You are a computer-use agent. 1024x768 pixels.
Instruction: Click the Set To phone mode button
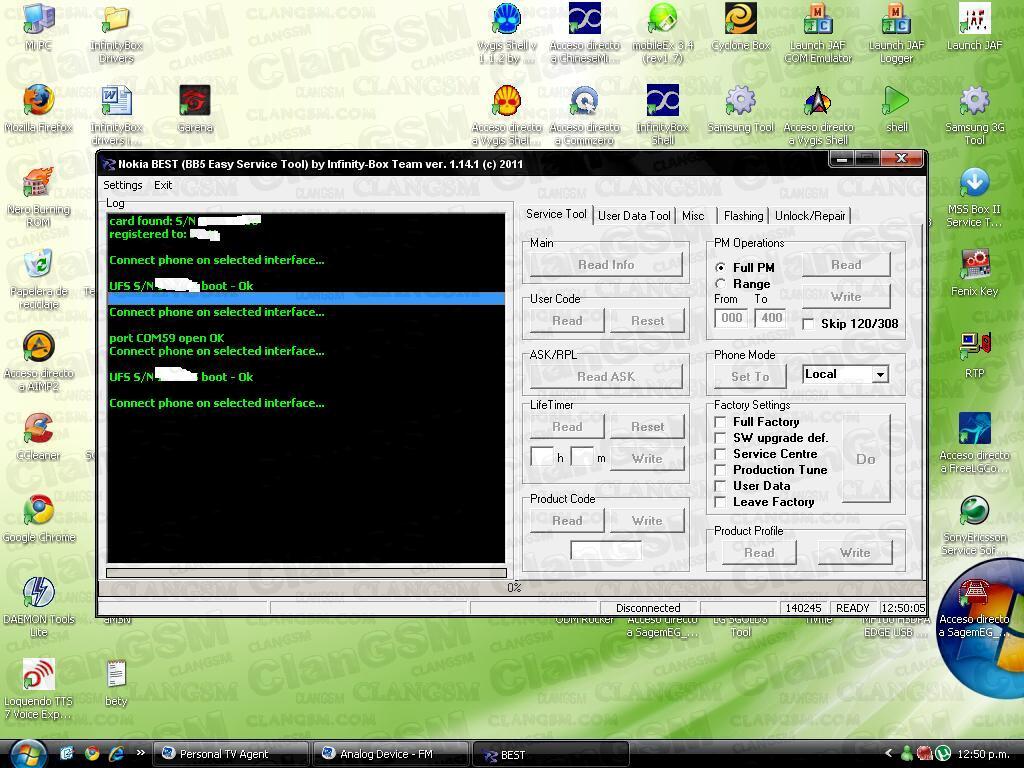tap(750, 377)
